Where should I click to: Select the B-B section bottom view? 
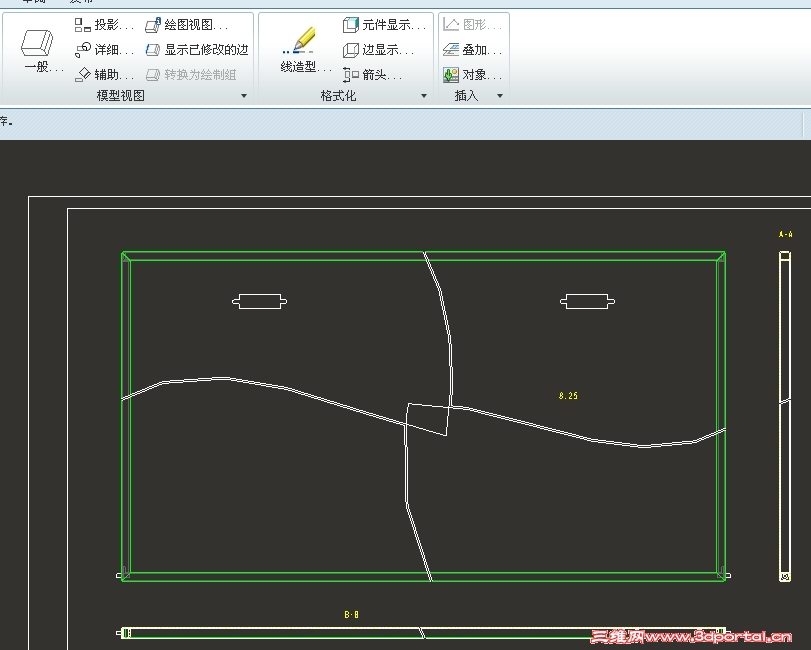tap(423, 633)
